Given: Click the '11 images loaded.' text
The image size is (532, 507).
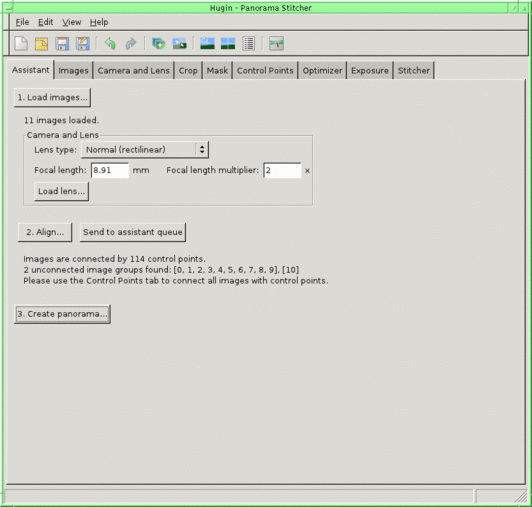Looking at the screenshot, I should [x=61, y=120].
